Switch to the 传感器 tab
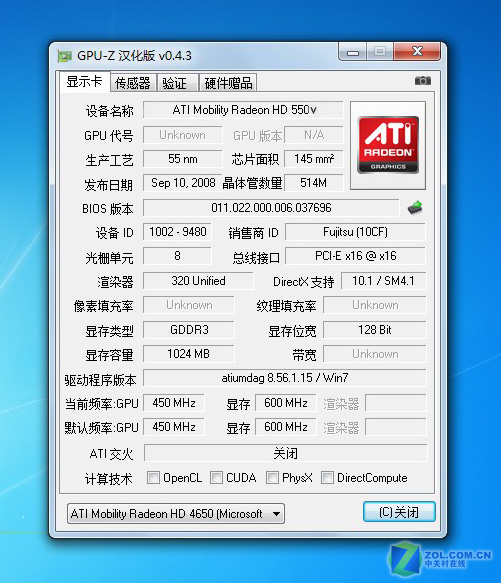501x583 pixels. (x=133, y=83)
